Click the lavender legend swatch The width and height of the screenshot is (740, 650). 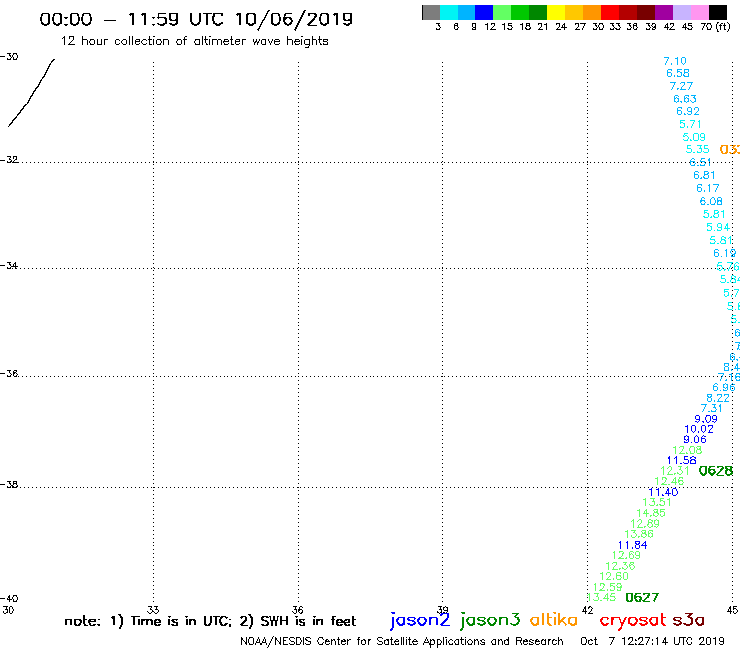pos(682,12)
